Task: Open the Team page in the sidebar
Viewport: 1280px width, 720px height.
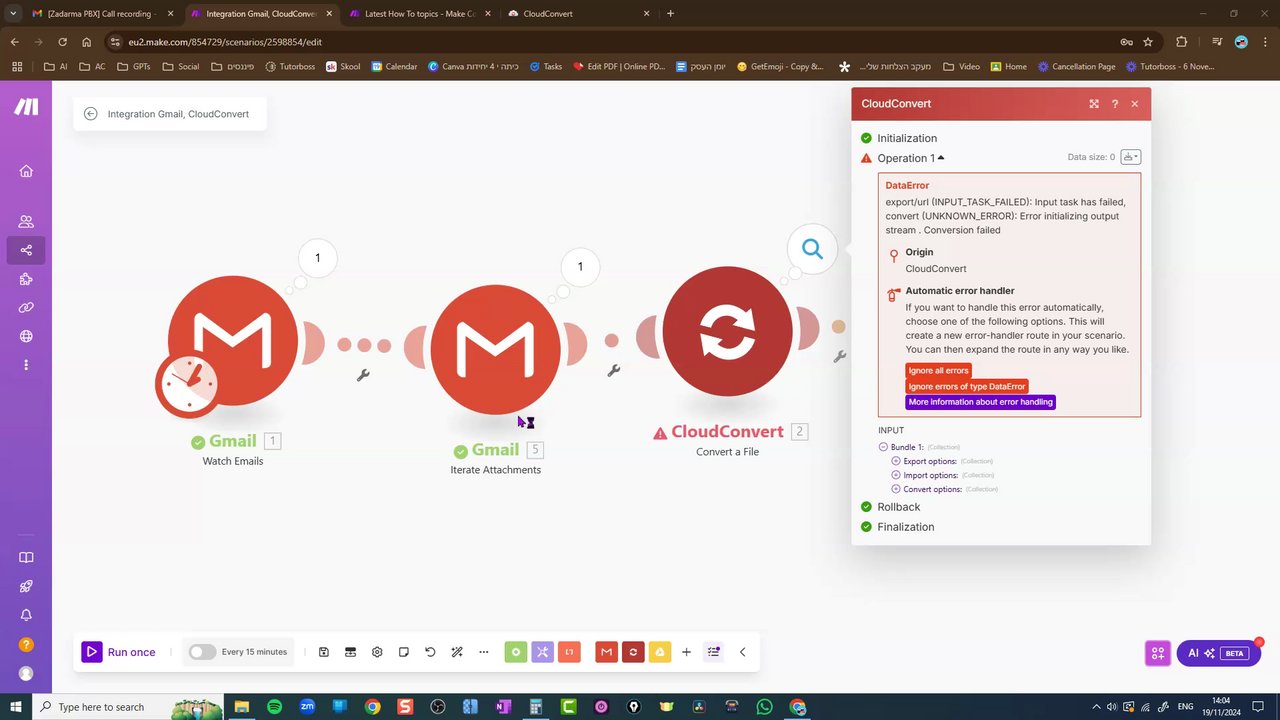Action: click(26, 221)
